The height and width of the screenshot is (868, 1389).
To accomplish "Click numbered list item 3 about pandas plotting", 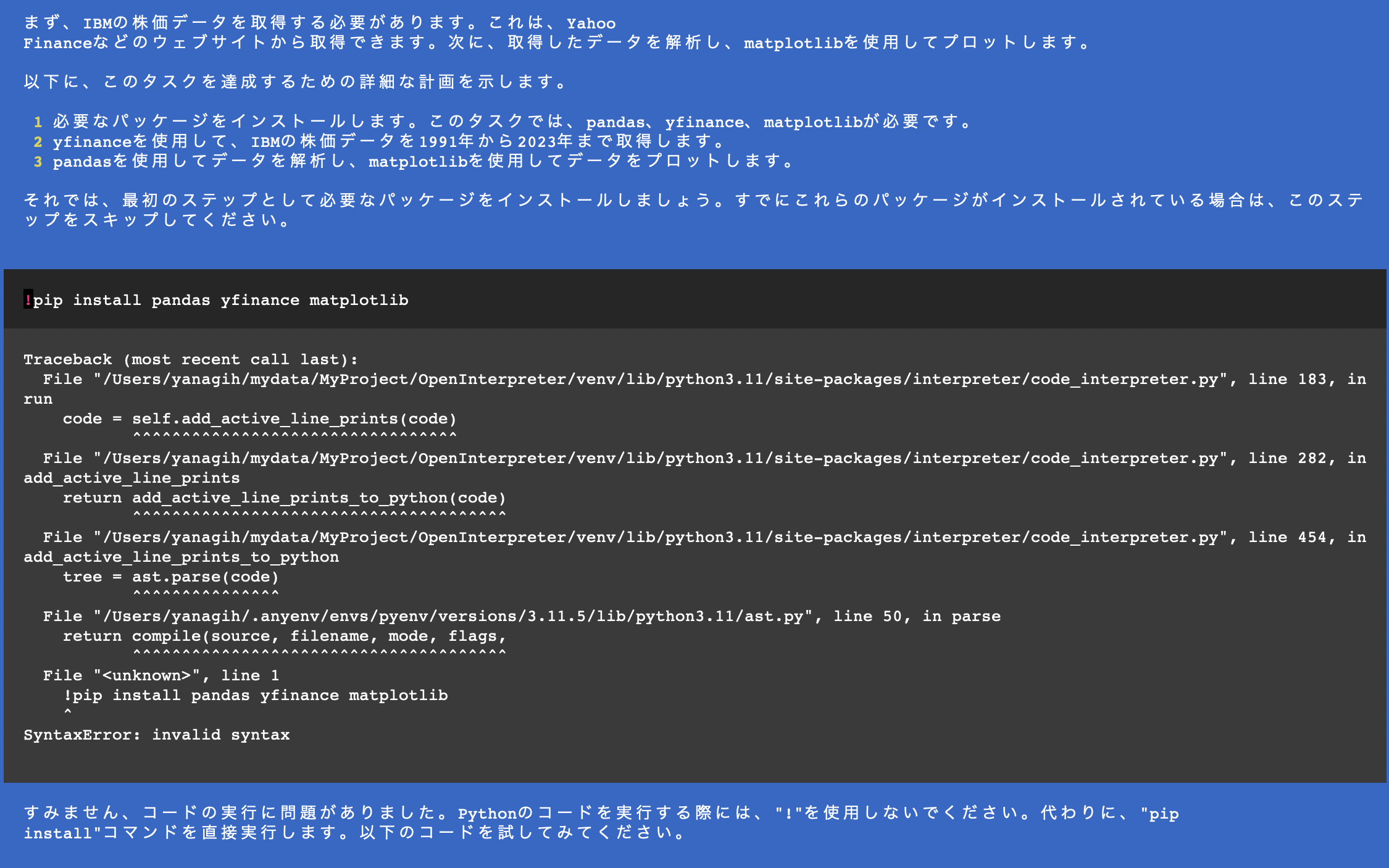I will (420, 162).
